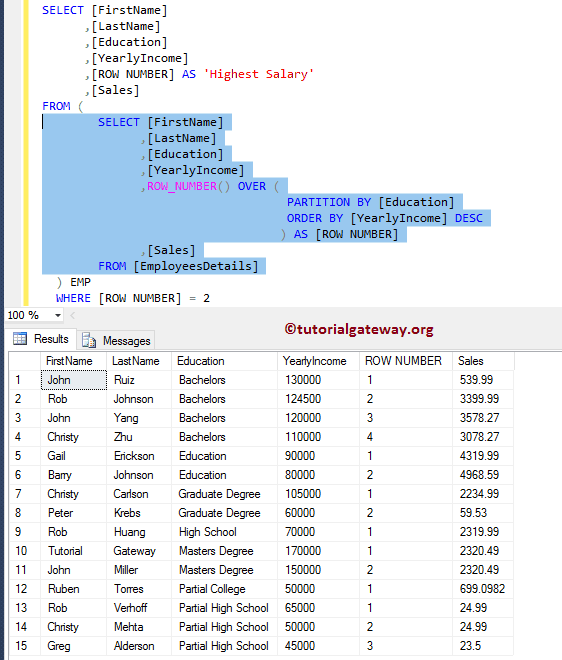Click the yearly income cell 130000

[318, 380]
